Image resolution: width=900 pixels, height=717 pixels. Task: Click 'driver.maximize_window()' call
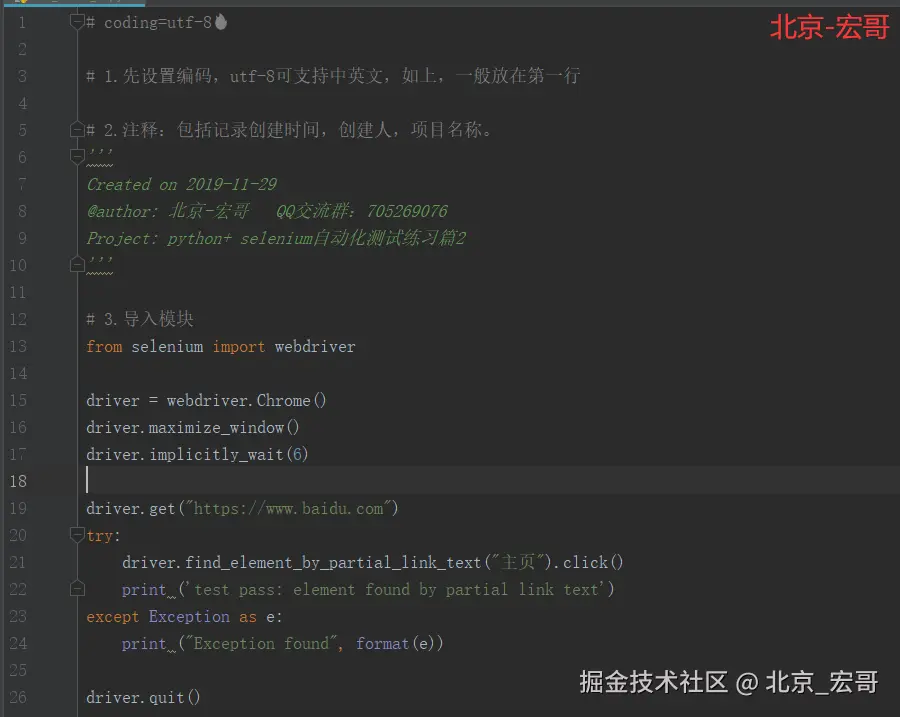(192, 428)
